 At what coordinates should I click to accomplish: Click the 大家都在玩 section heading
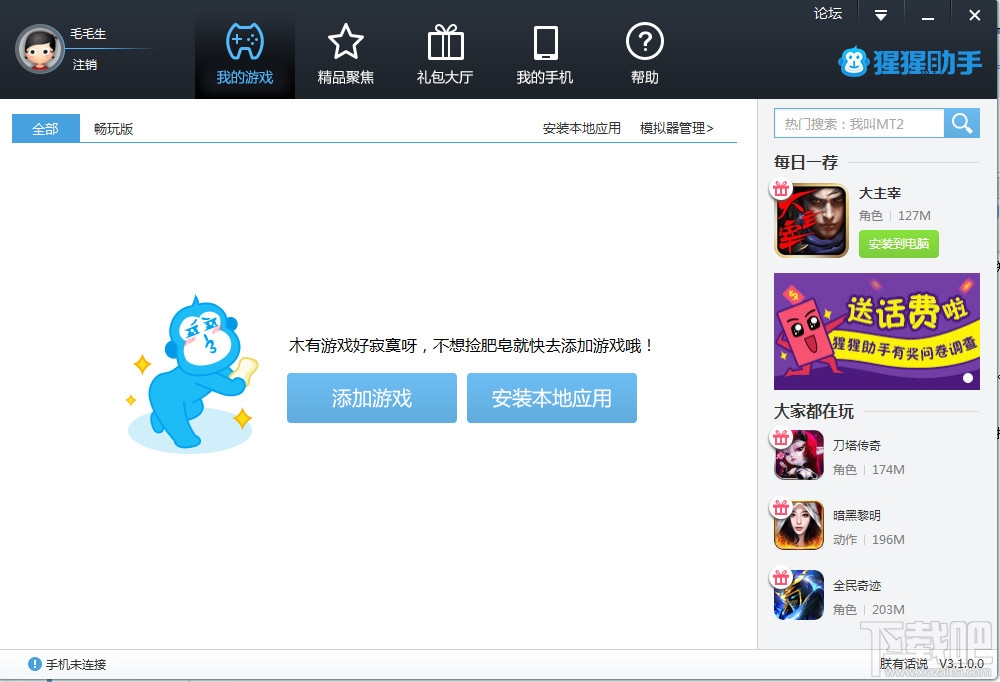pos(814,411)
